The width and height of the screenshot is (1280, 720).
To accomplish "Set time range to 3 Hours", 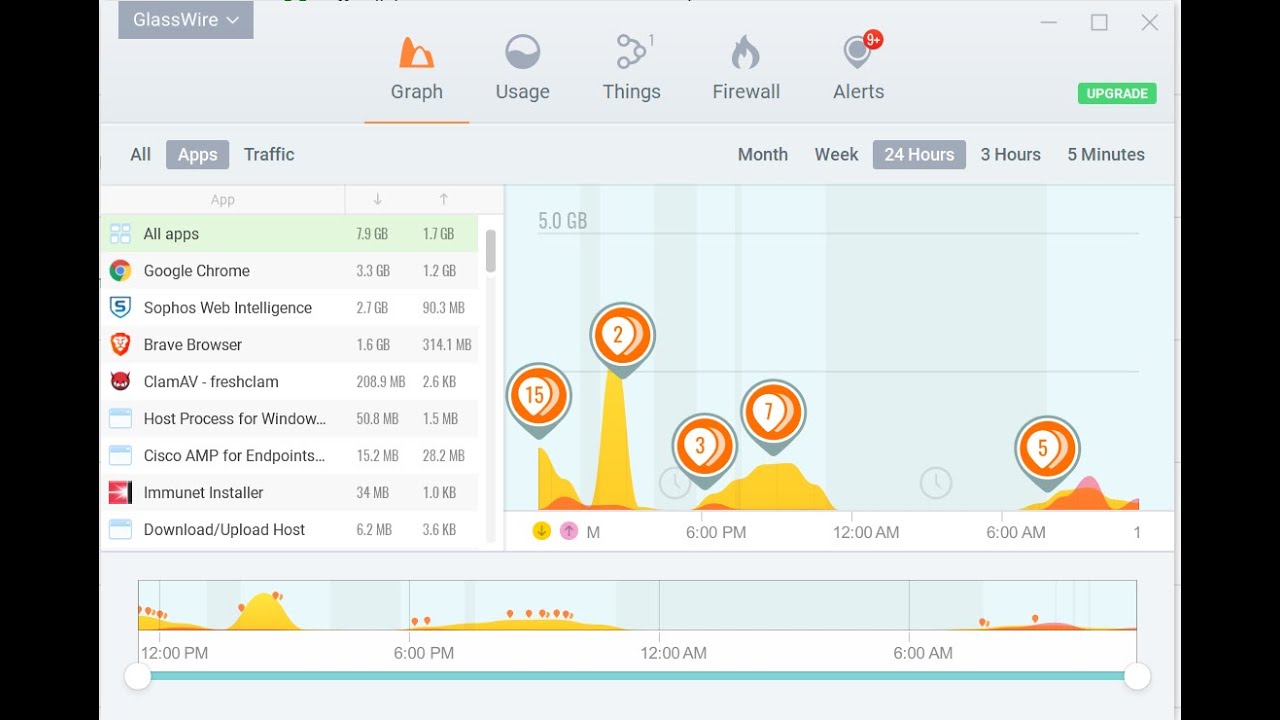I will pos(1010,154).
